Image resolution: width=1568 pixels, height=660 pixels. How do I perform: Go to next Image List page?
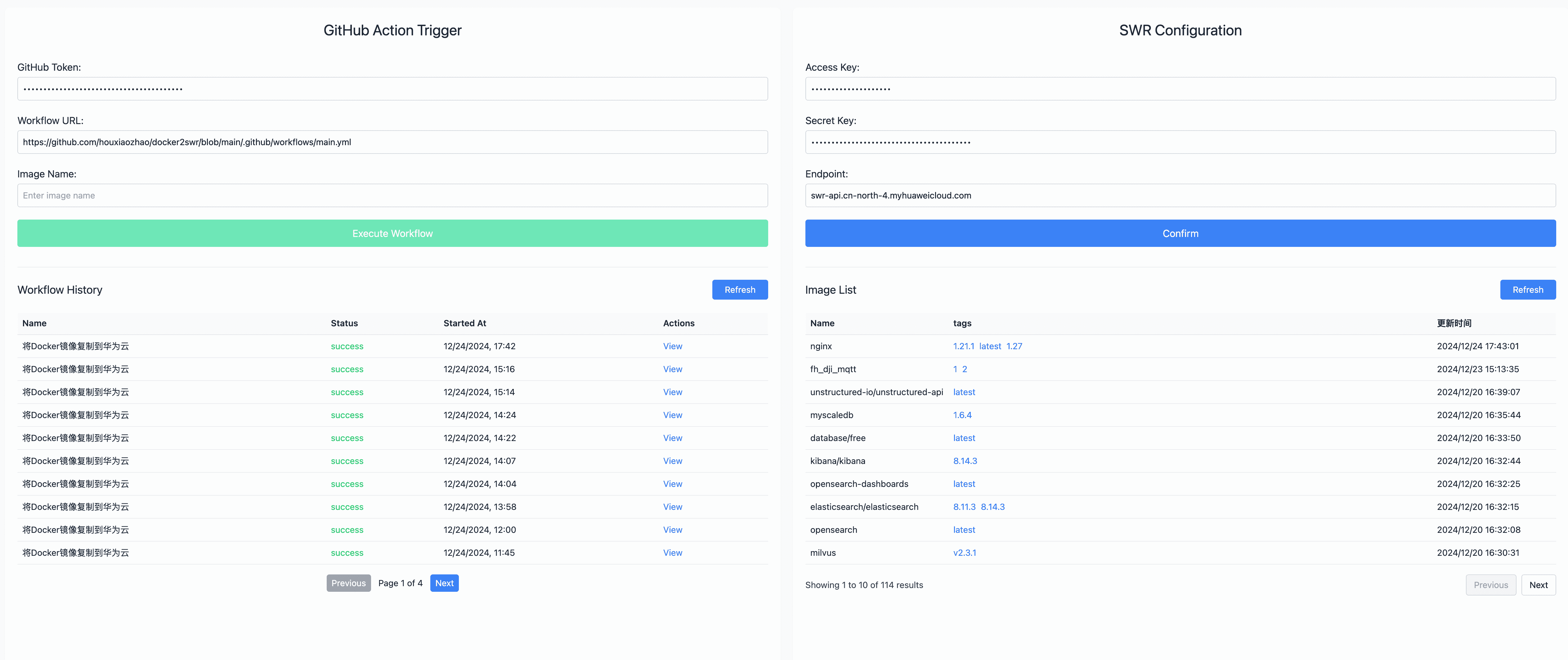(x=1538, y=585)
